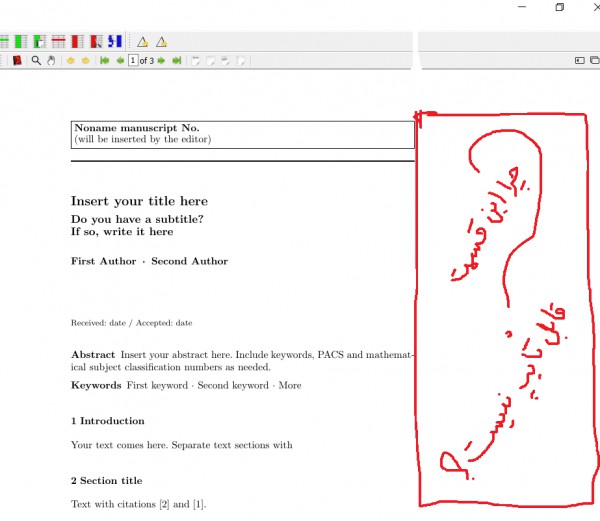Image resolution: width=600 pixels, height=521 pixels.
Task: Restore down the application window
Action: coord(560,7)
